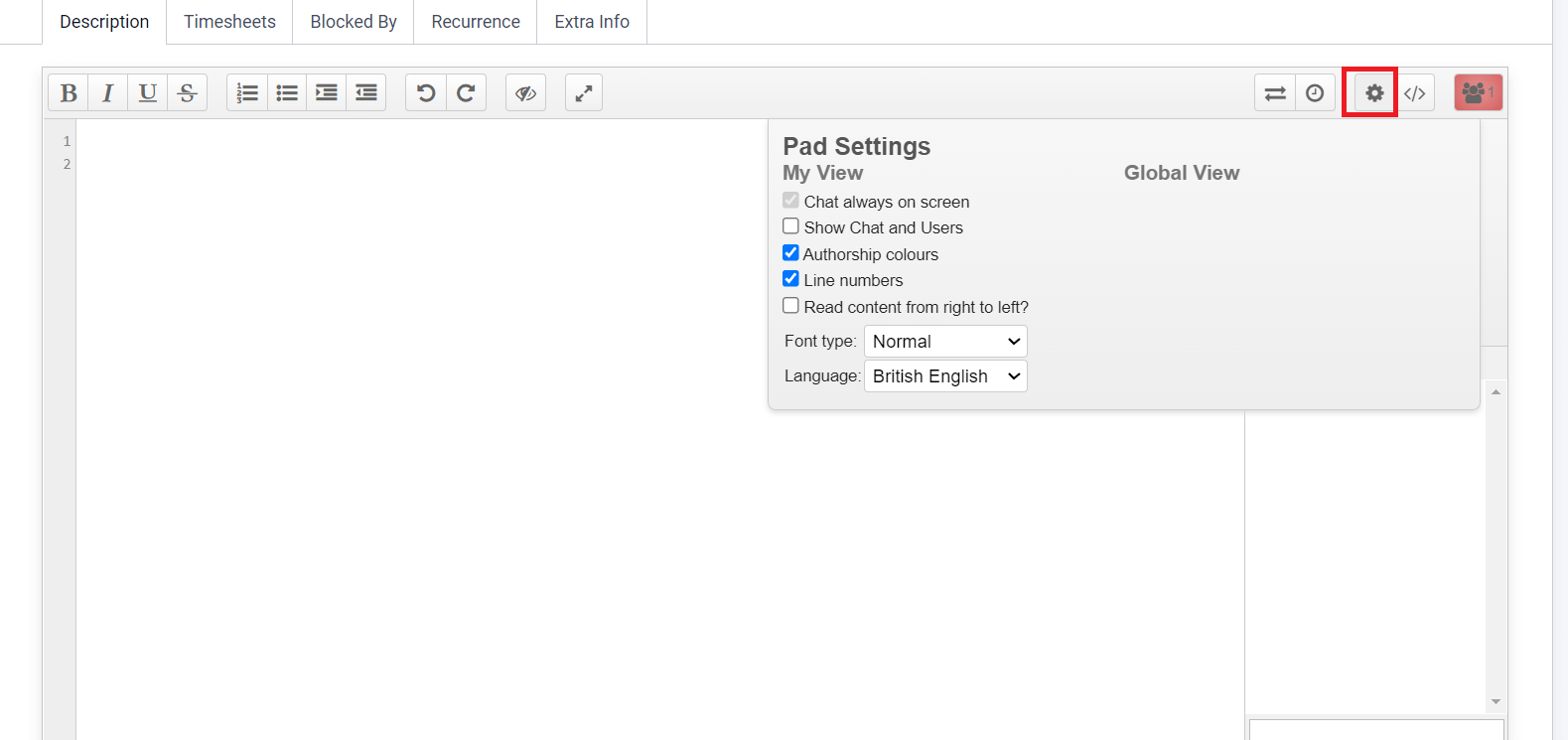The image size is (1568, 740).
Task: Switch to the Timesheets tab
Action: coord(229,22)
